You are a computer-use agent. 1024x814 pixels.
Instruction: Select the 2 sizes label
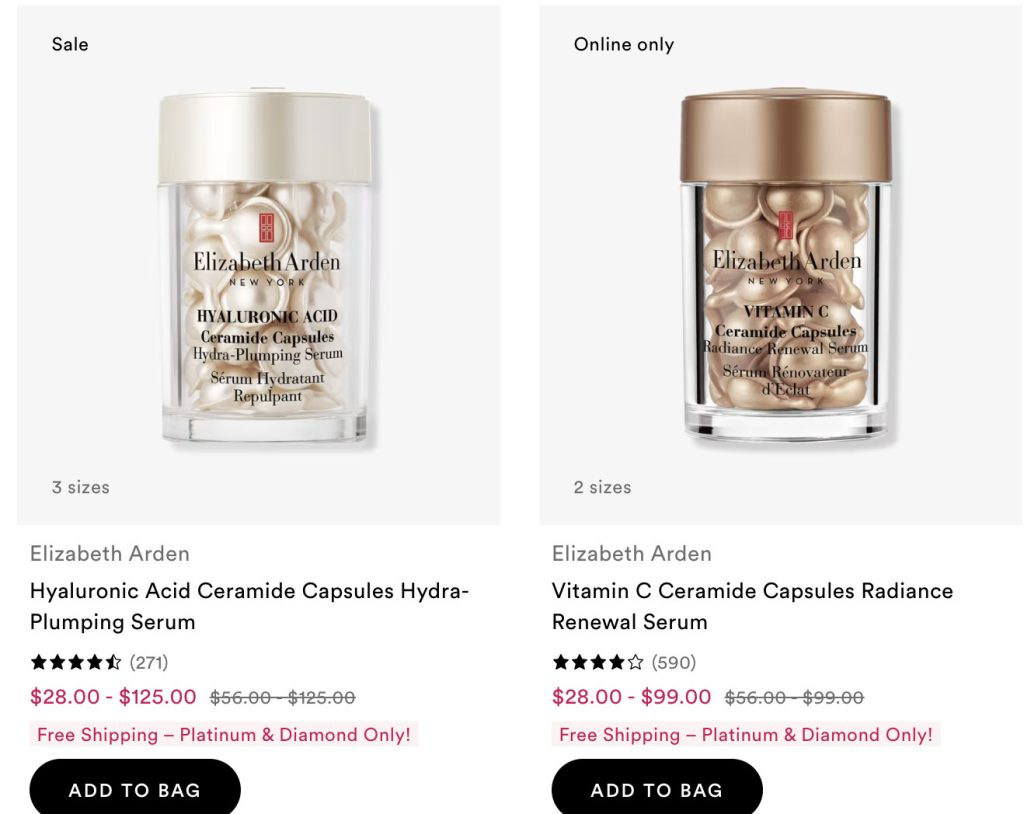click(602, 487)
